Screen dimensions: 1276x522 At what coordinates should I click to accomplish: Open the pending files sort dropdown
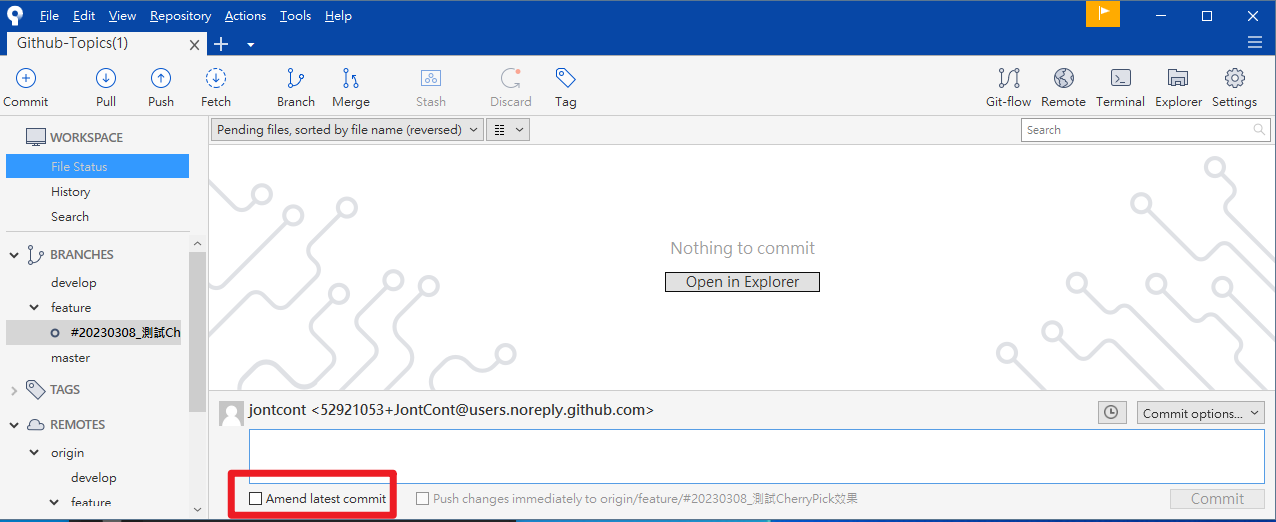[x=347, y=130]
